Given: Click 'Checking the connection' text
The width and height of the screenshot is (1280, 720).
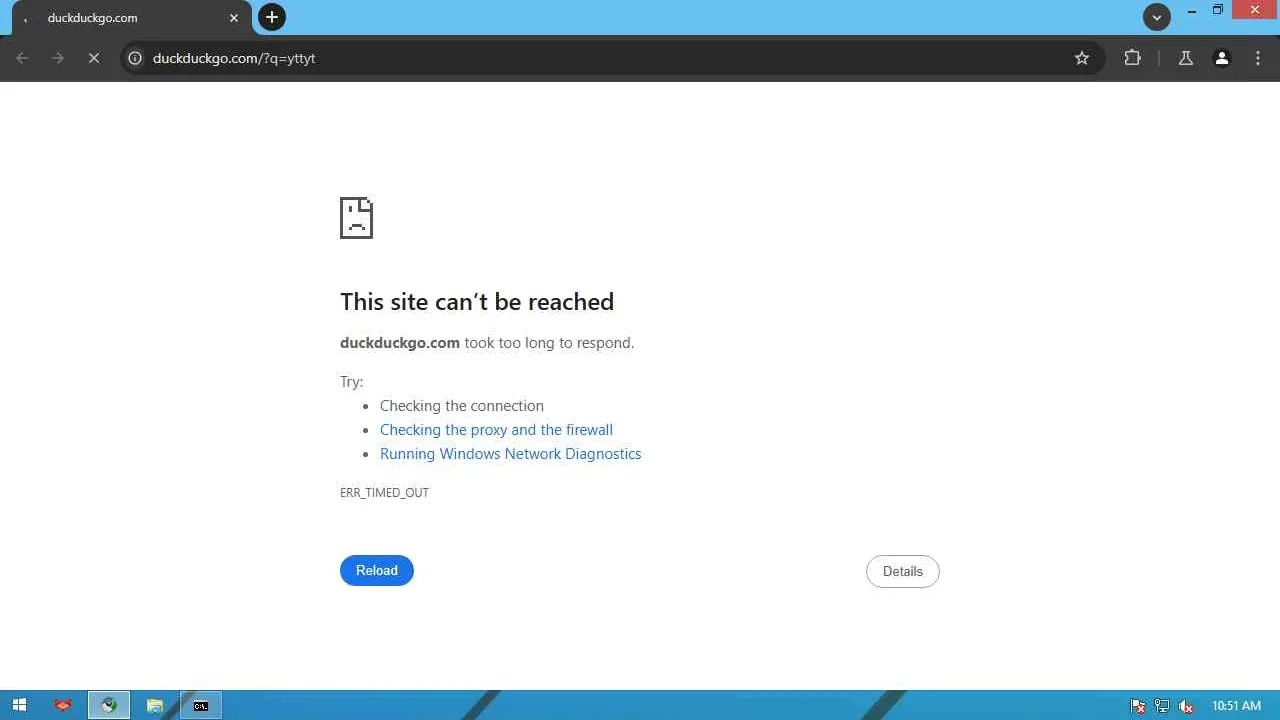Looking at the screenshot, I should click(x=462, y=406).
